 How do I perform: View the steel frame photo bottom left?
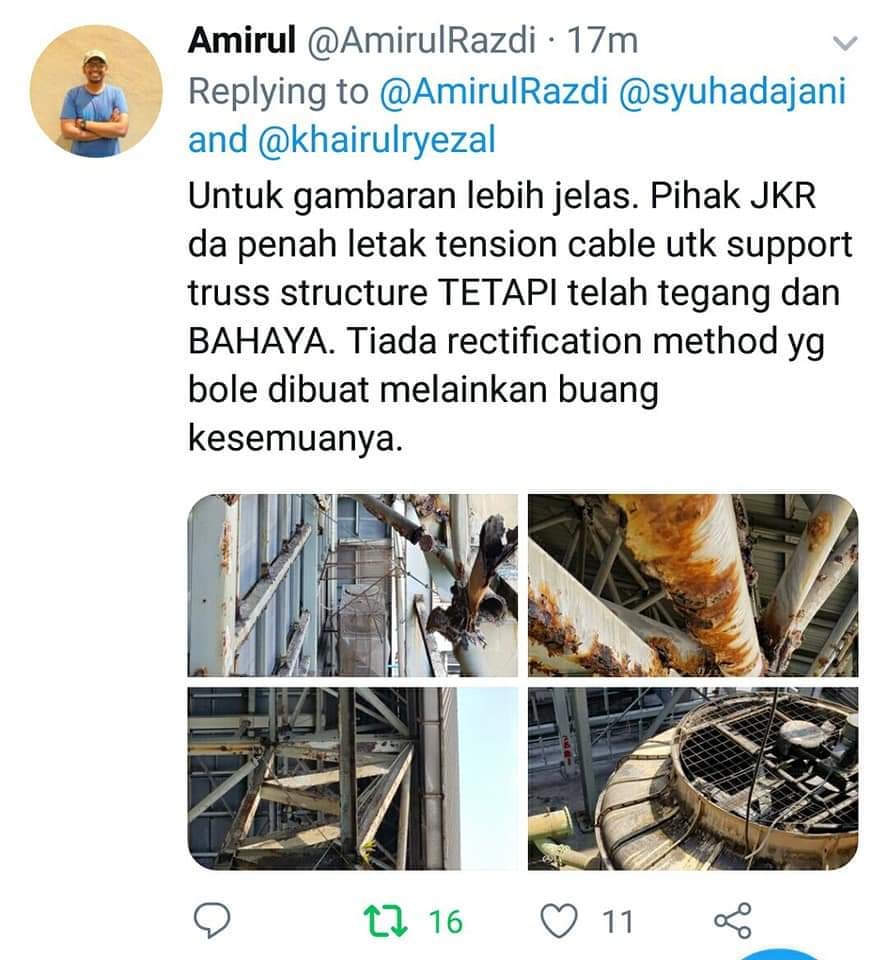tap(352, 778)
